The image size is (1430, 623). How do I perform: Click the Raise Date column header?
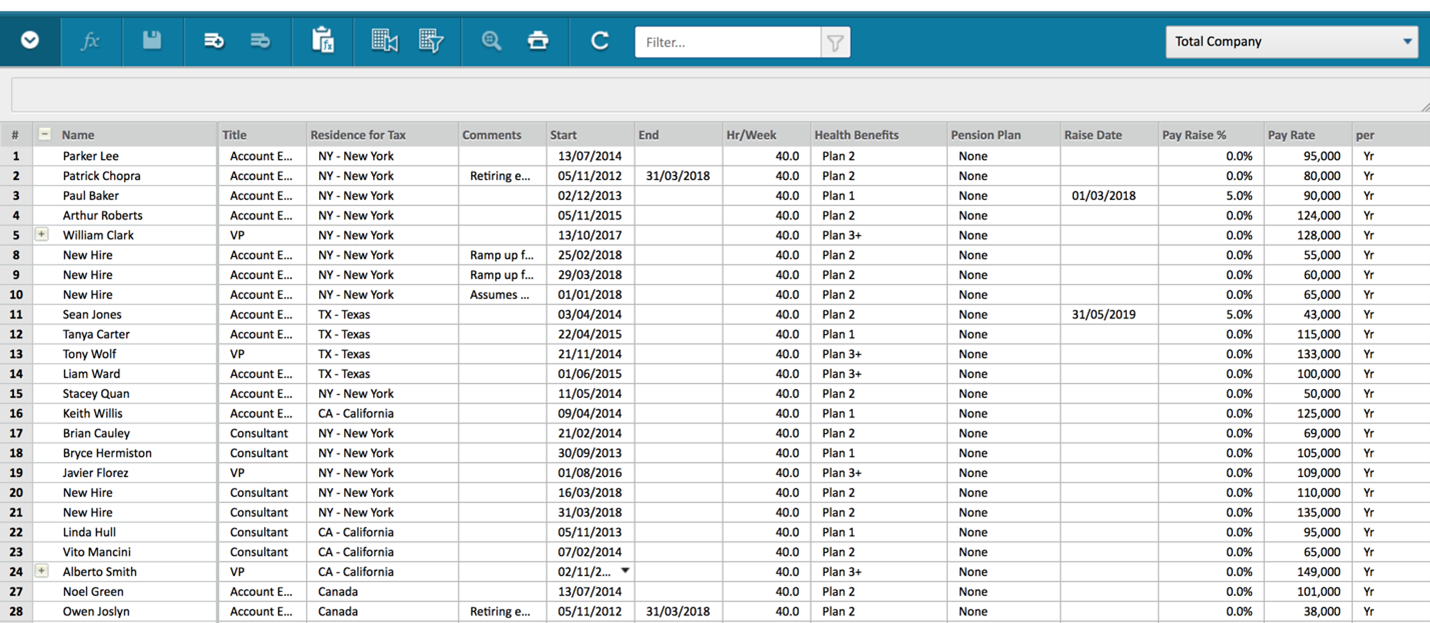1093,135
